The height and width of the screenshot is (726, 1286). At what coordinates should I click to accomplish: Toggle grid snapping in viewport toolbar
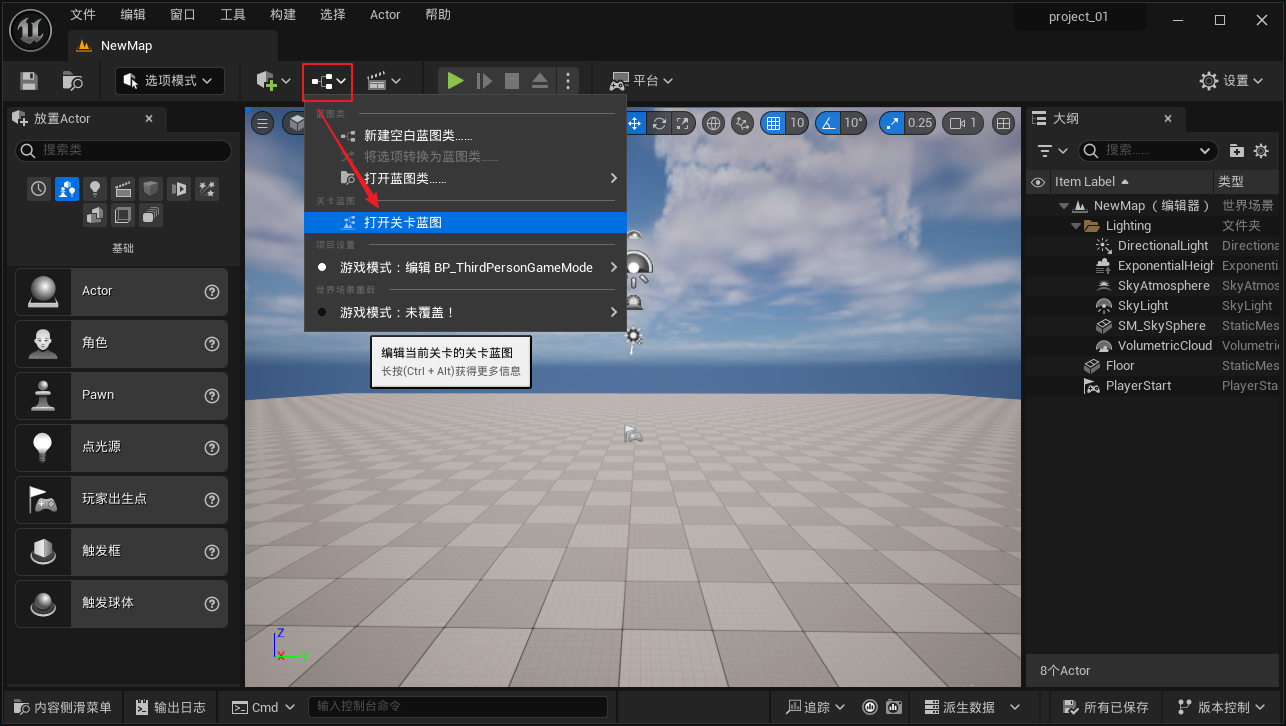773,123
